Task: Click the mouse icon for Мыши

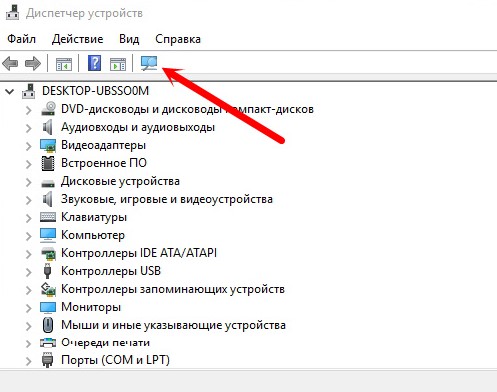Action: (x=48, y=325)
